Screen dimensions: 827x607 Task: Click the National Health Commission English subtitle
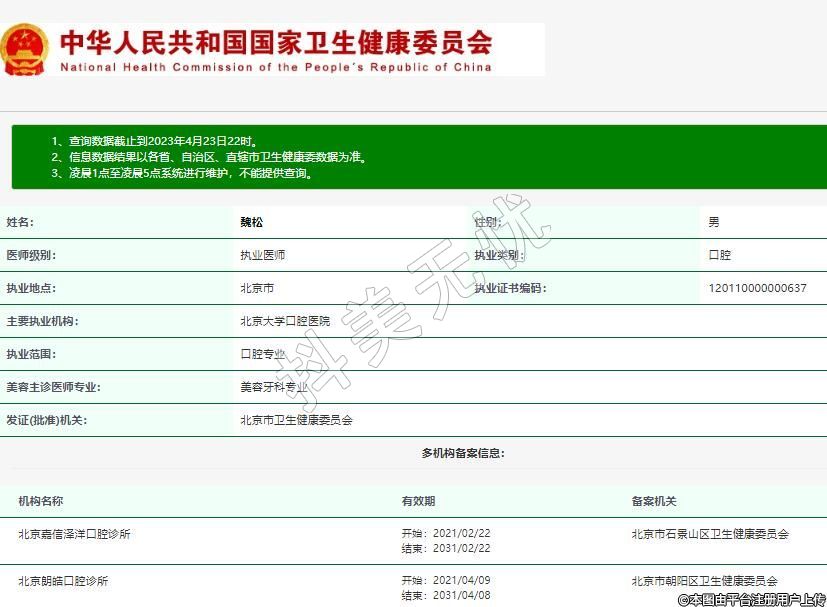point(276,68)
